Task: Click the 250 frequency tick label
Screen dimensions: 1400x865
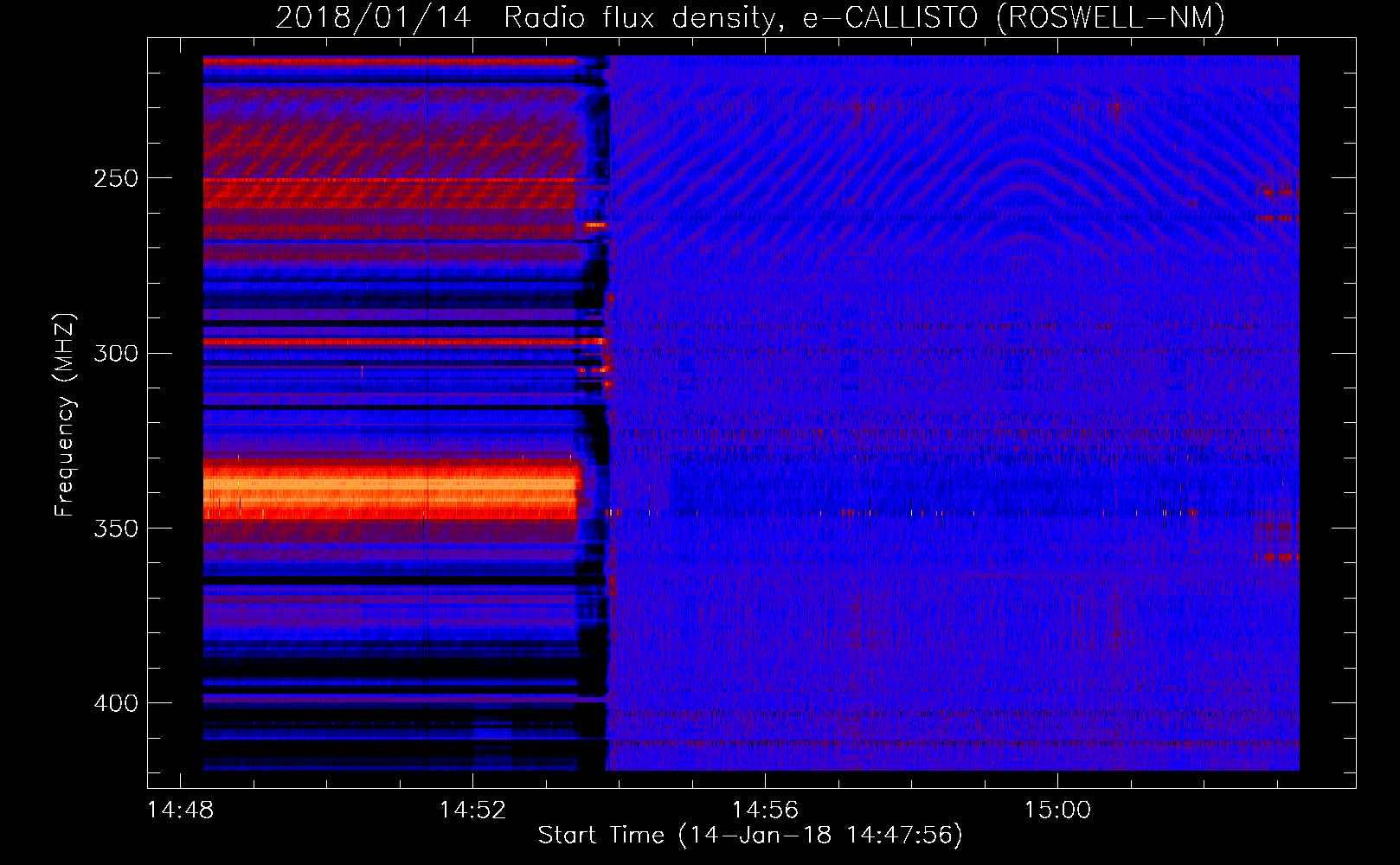Action: coord(116,179)
